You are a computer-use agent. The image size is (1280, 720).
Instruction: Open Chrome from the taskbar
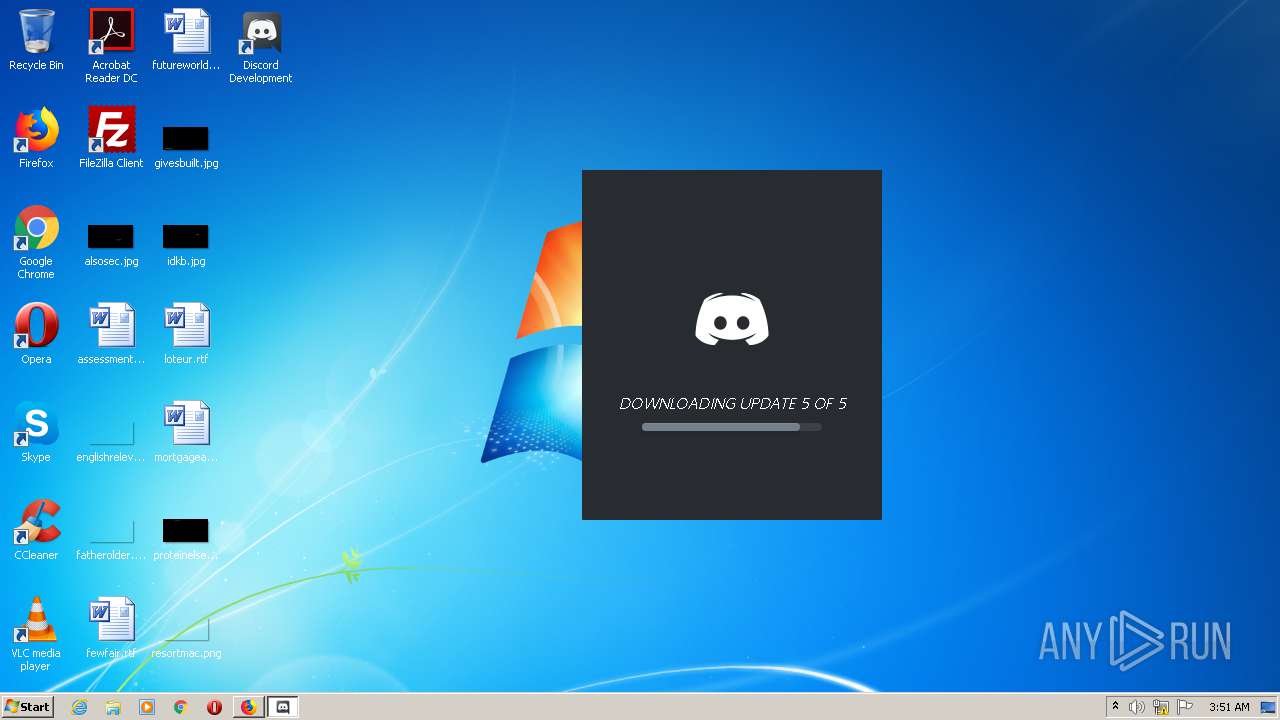tap(181, 707)
